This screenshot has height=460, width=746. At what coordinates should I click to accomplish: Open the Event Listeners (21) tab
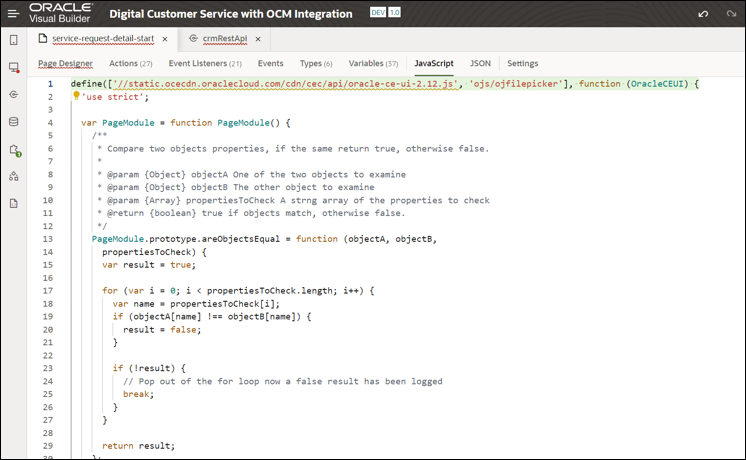[205, 63]
